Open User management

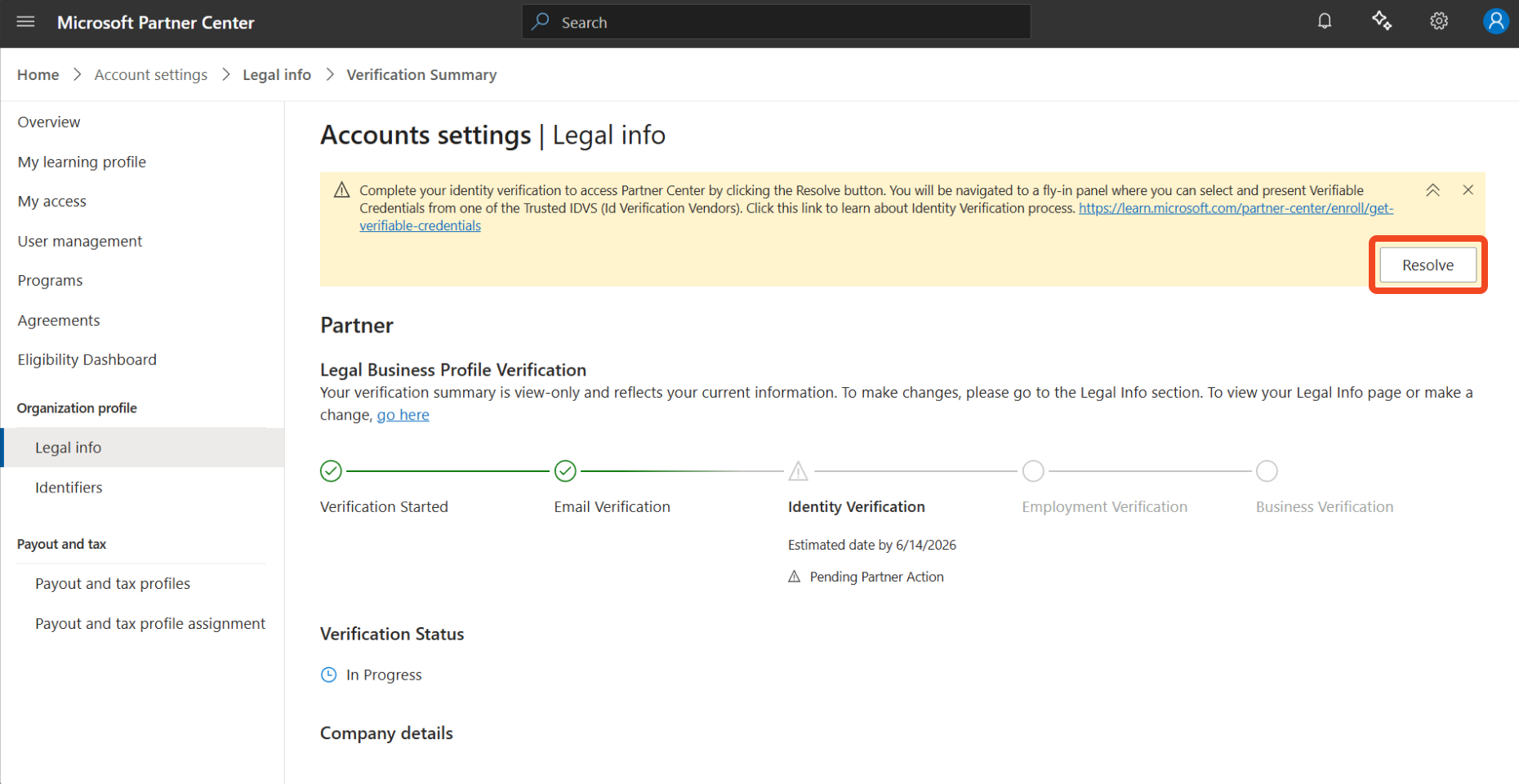click(80, 241)
